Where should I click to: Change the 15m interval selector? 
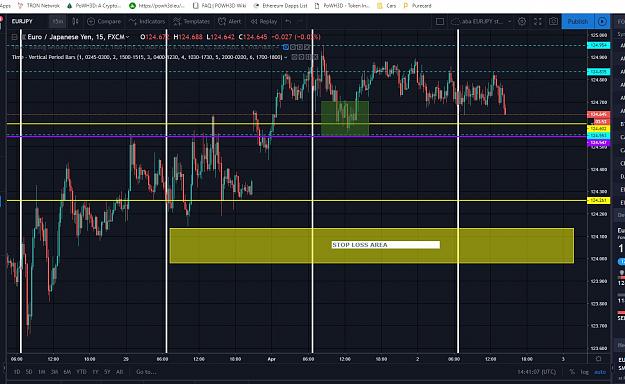click(x=58, y=21)
